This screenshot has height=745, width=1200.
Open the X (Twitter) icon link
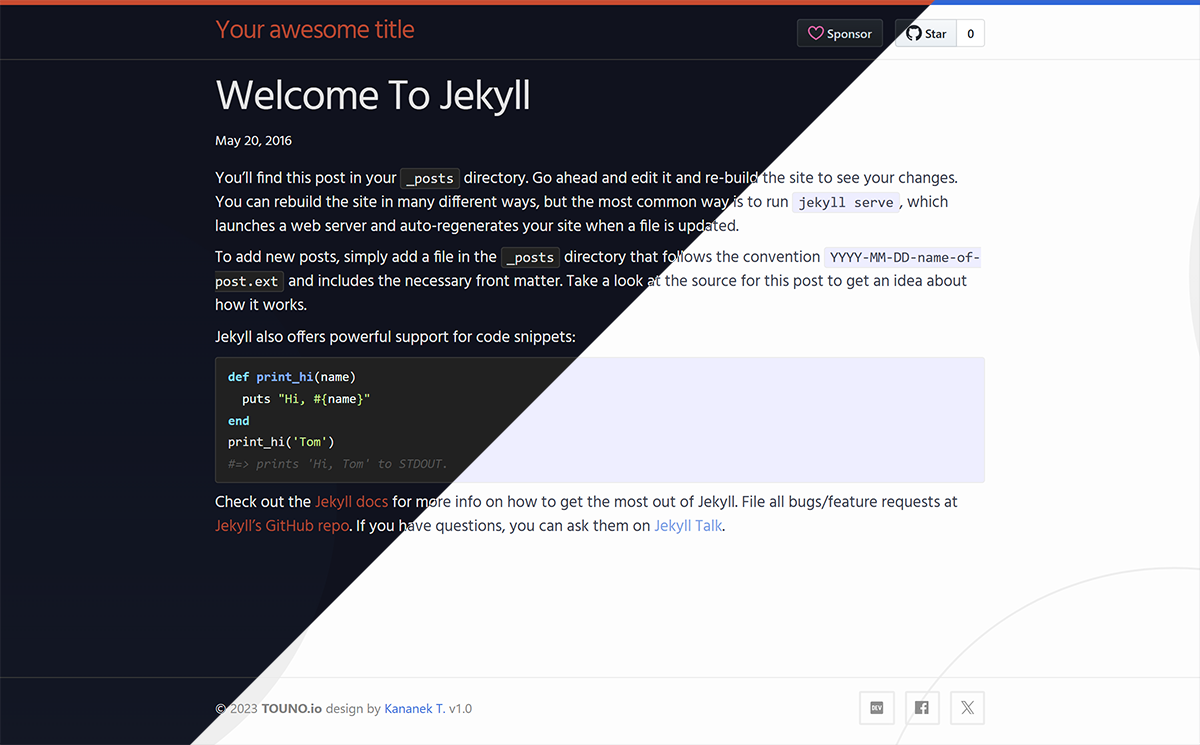coord(967,708)
